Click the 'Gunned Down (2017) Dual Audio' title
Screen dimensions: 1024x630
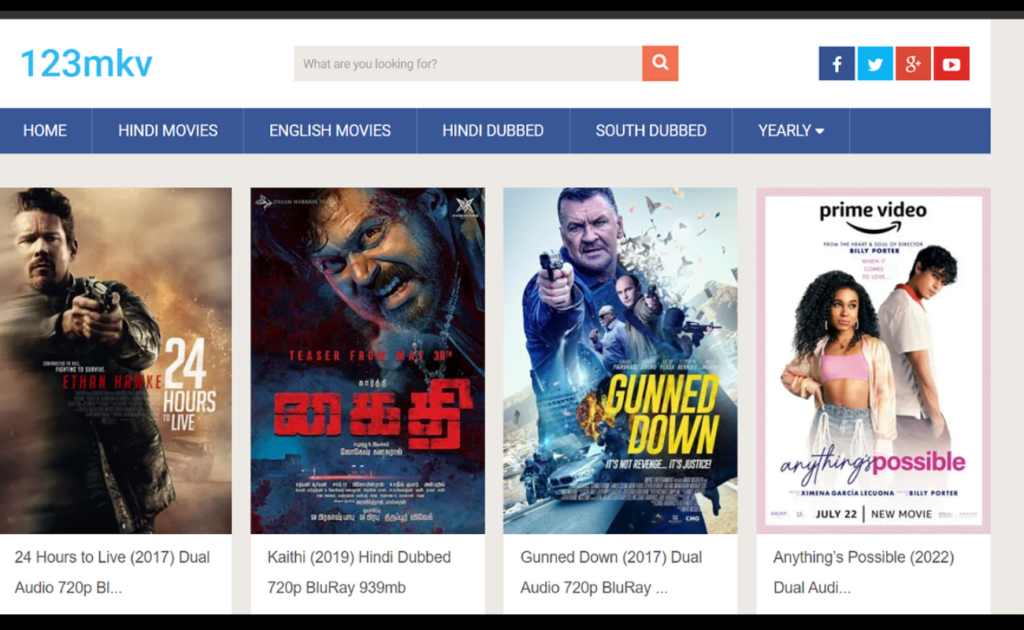pos(611,573)
